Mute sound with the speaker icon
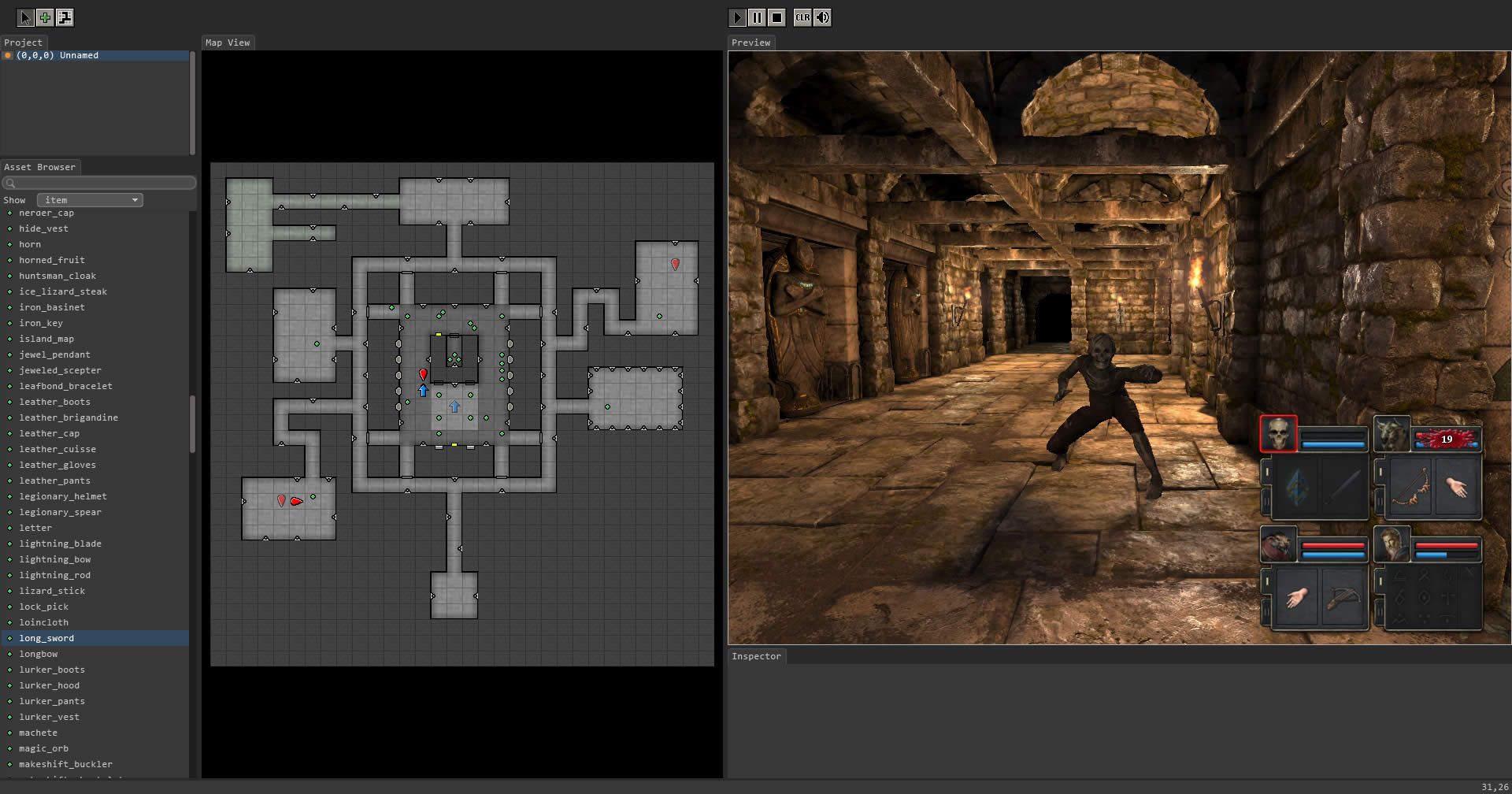Screen dimensions: 1512x794 (822, 17)
